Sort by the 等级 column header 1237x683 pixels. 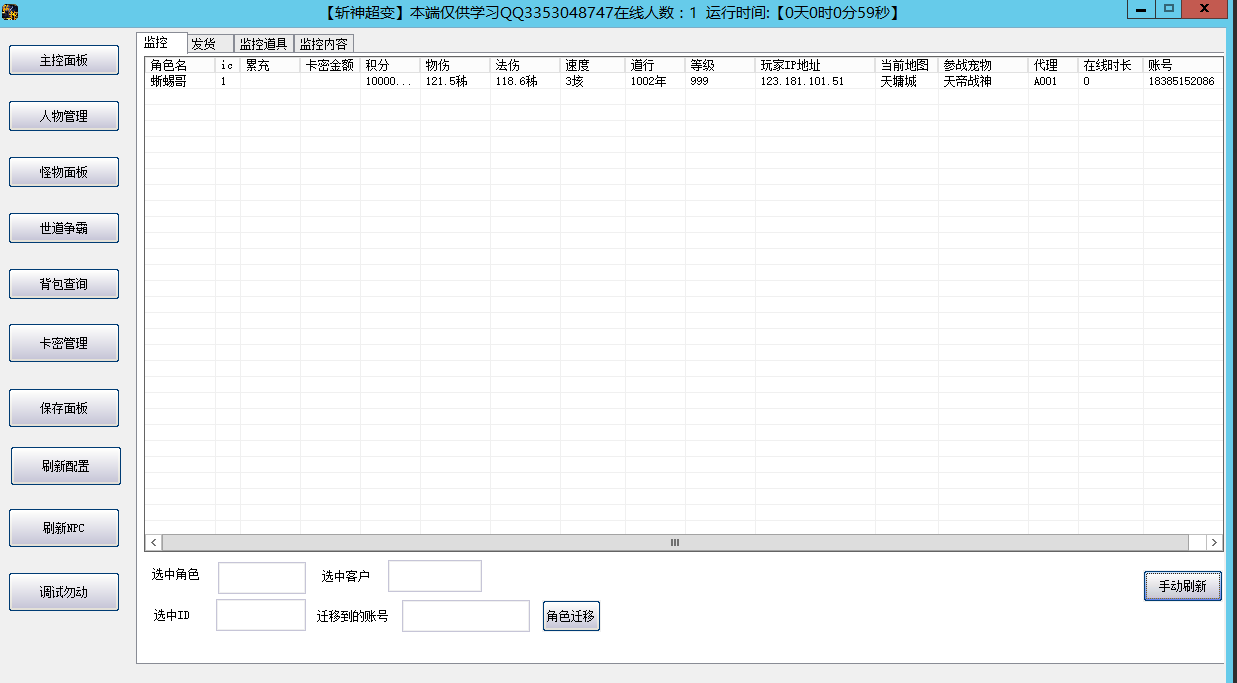coord(719,65)
